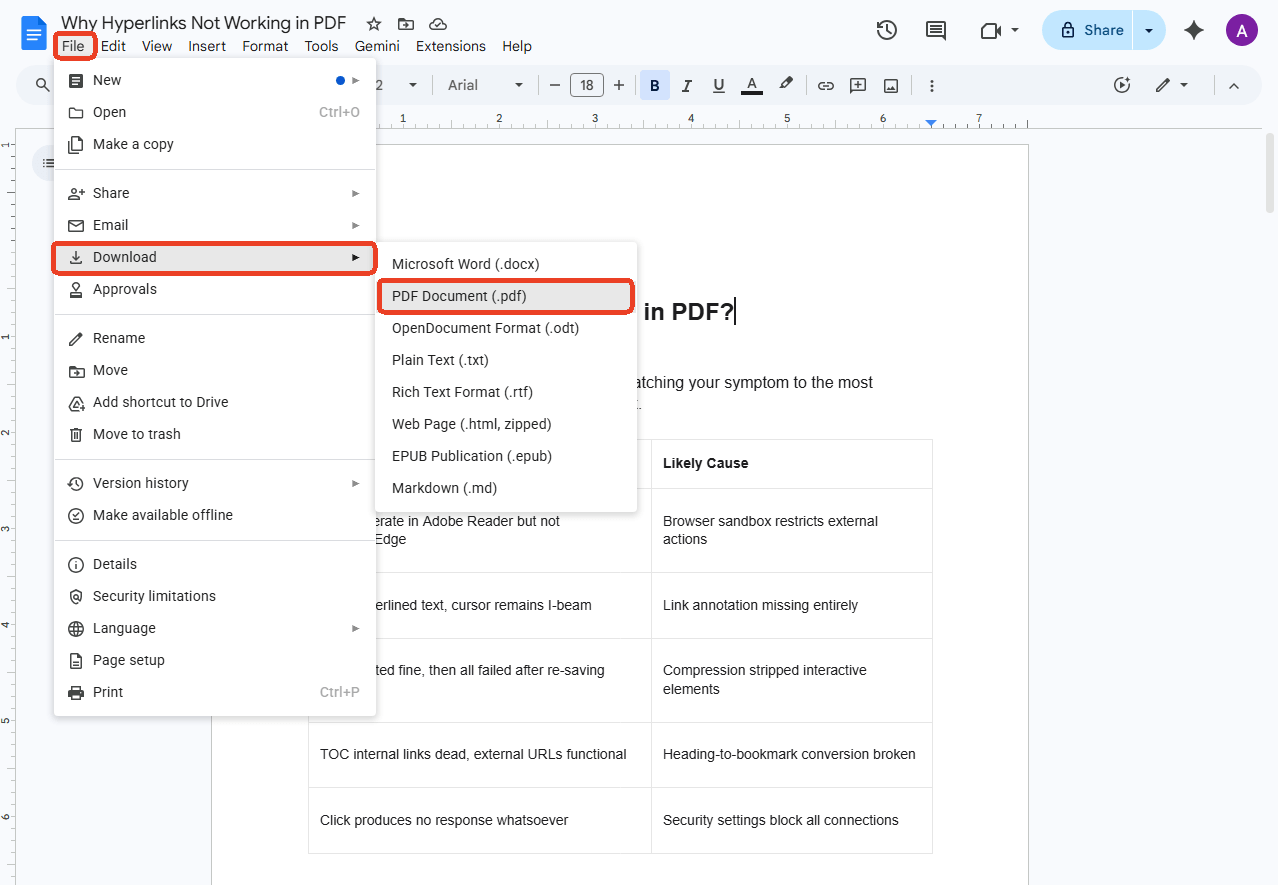This screenshot has height=885, width=1278.
Task: Open version history clock icon
Action: [x=886, y=30]
